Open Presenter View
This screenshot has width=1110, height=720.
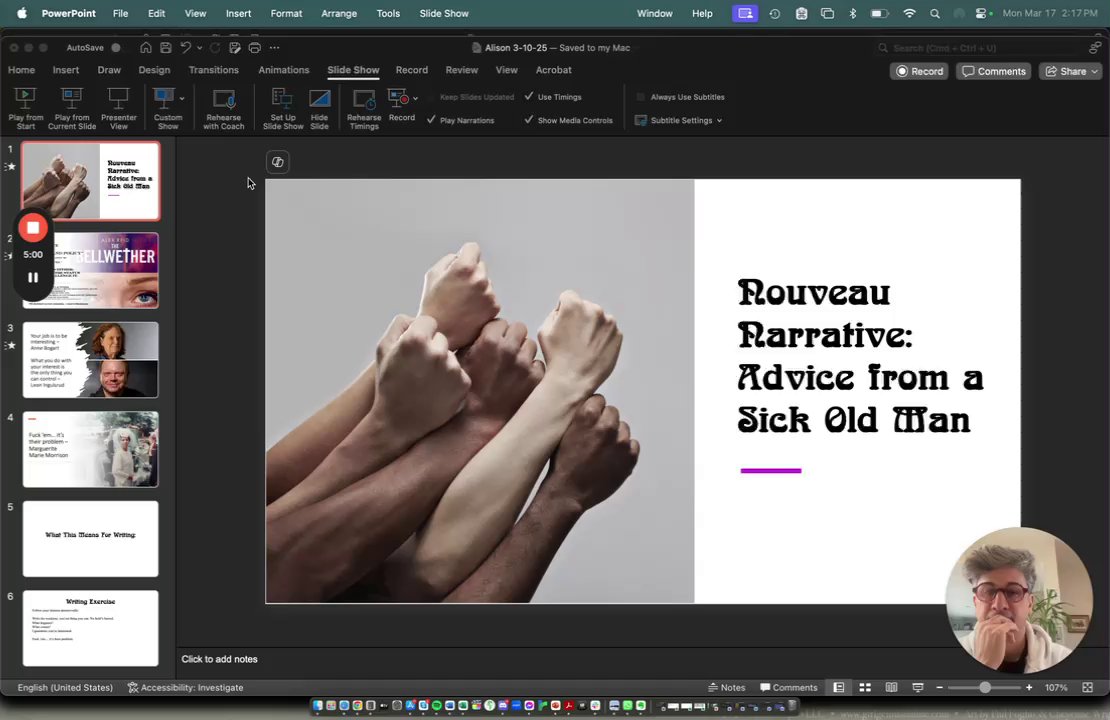(119, 99)
